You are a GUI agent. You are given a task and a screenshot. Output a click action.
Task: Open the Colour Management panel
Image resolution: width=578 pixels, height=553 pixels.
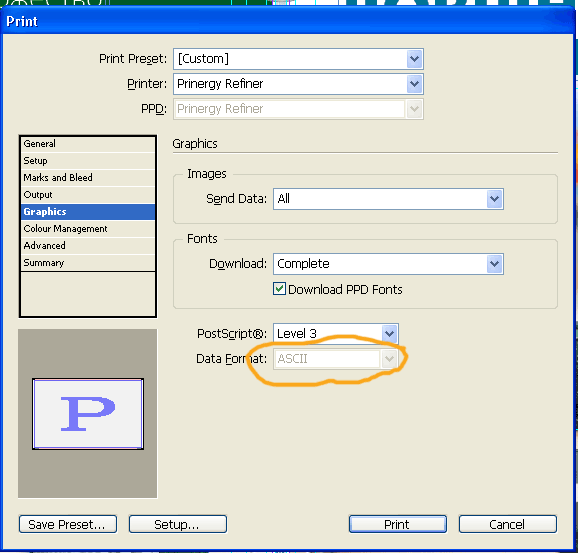(88, 229)
